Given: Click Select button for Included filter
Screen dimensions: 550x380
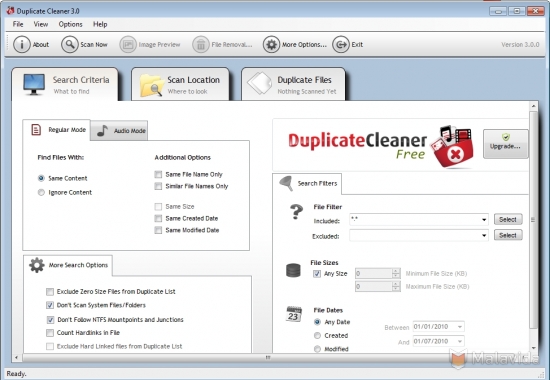Looking at the screenshot, I should [508, 219].
